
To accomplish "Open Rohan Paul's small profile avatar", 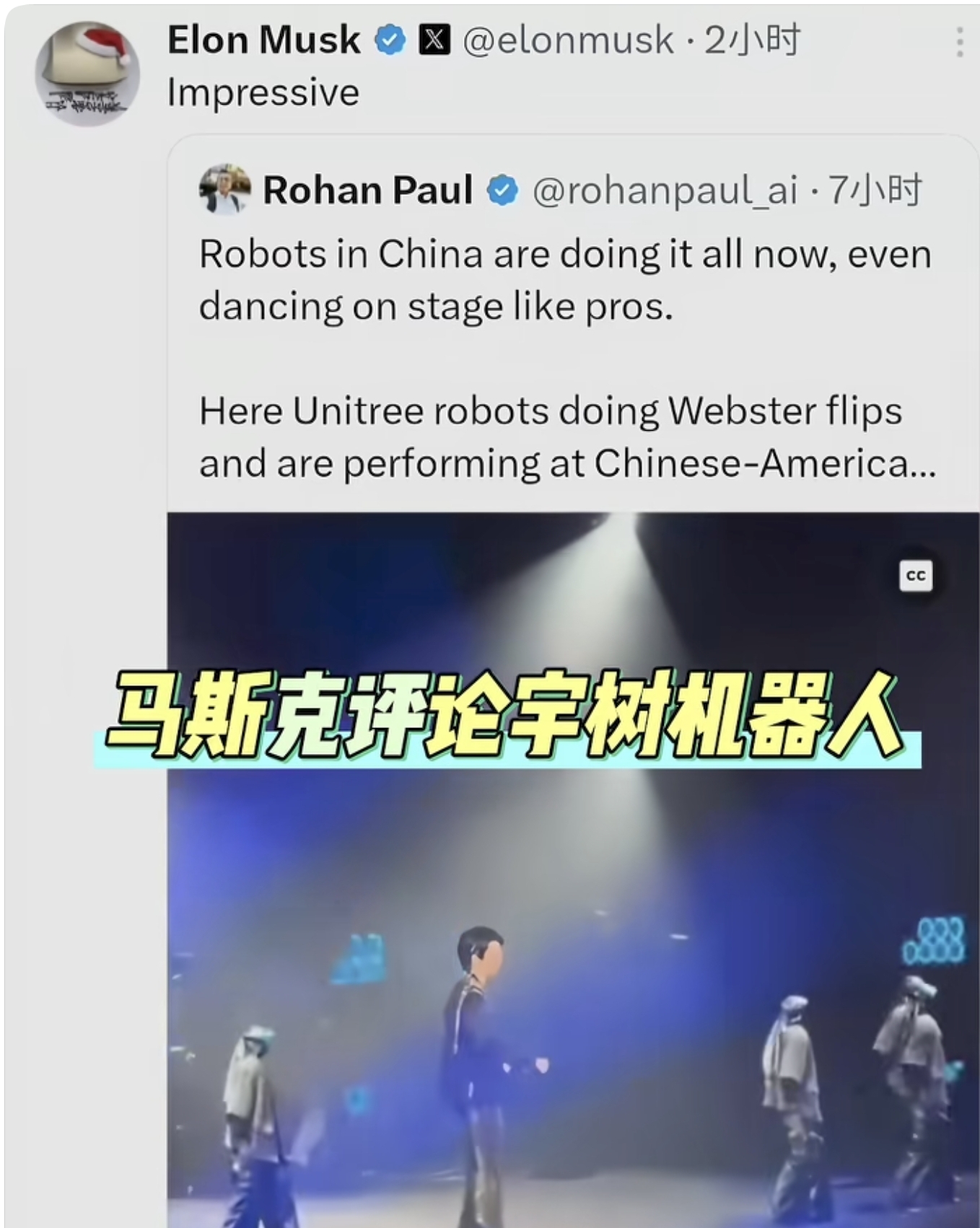I will pos(224,189).
